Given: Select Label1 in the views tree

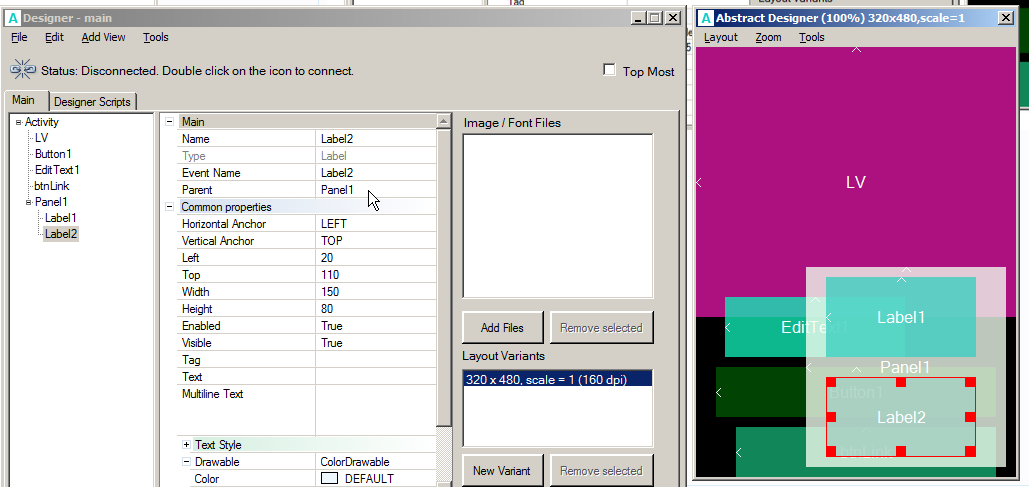Looking at the screenshot, I should (60, 218).
